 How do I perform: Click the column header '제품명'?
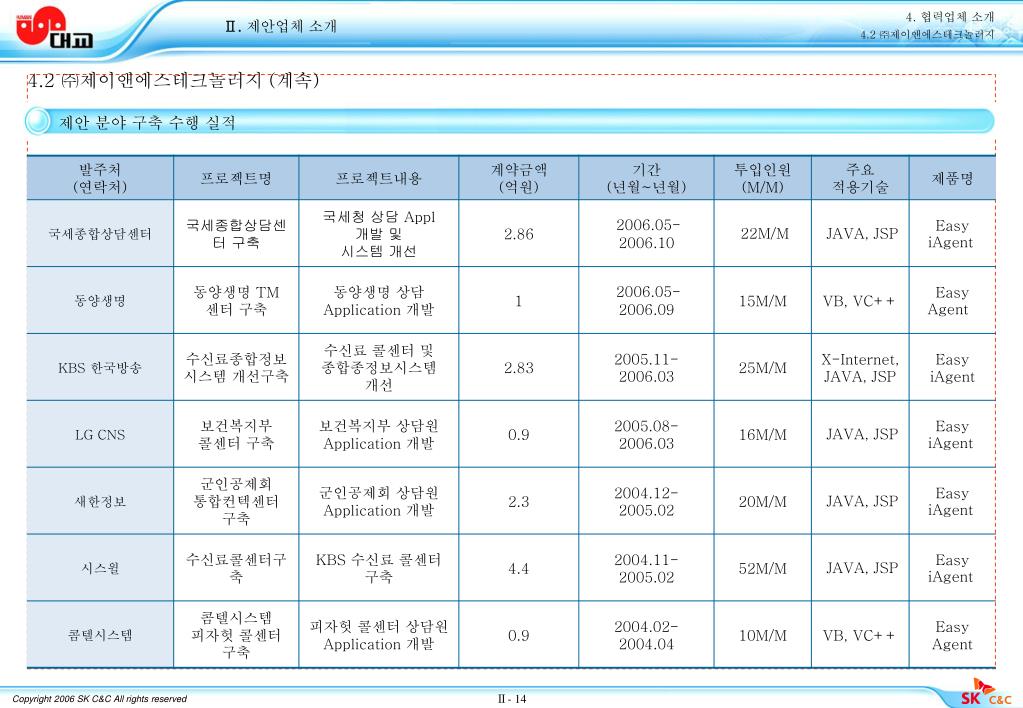point(953,178)
